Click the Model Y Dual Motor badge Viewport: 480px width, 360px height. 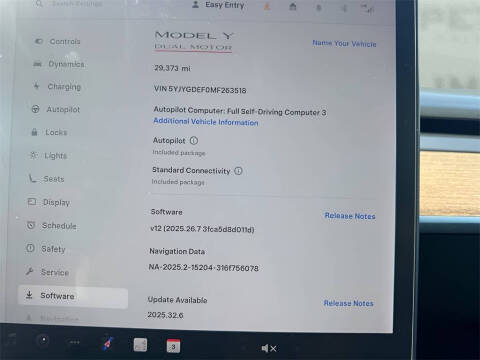194,41
